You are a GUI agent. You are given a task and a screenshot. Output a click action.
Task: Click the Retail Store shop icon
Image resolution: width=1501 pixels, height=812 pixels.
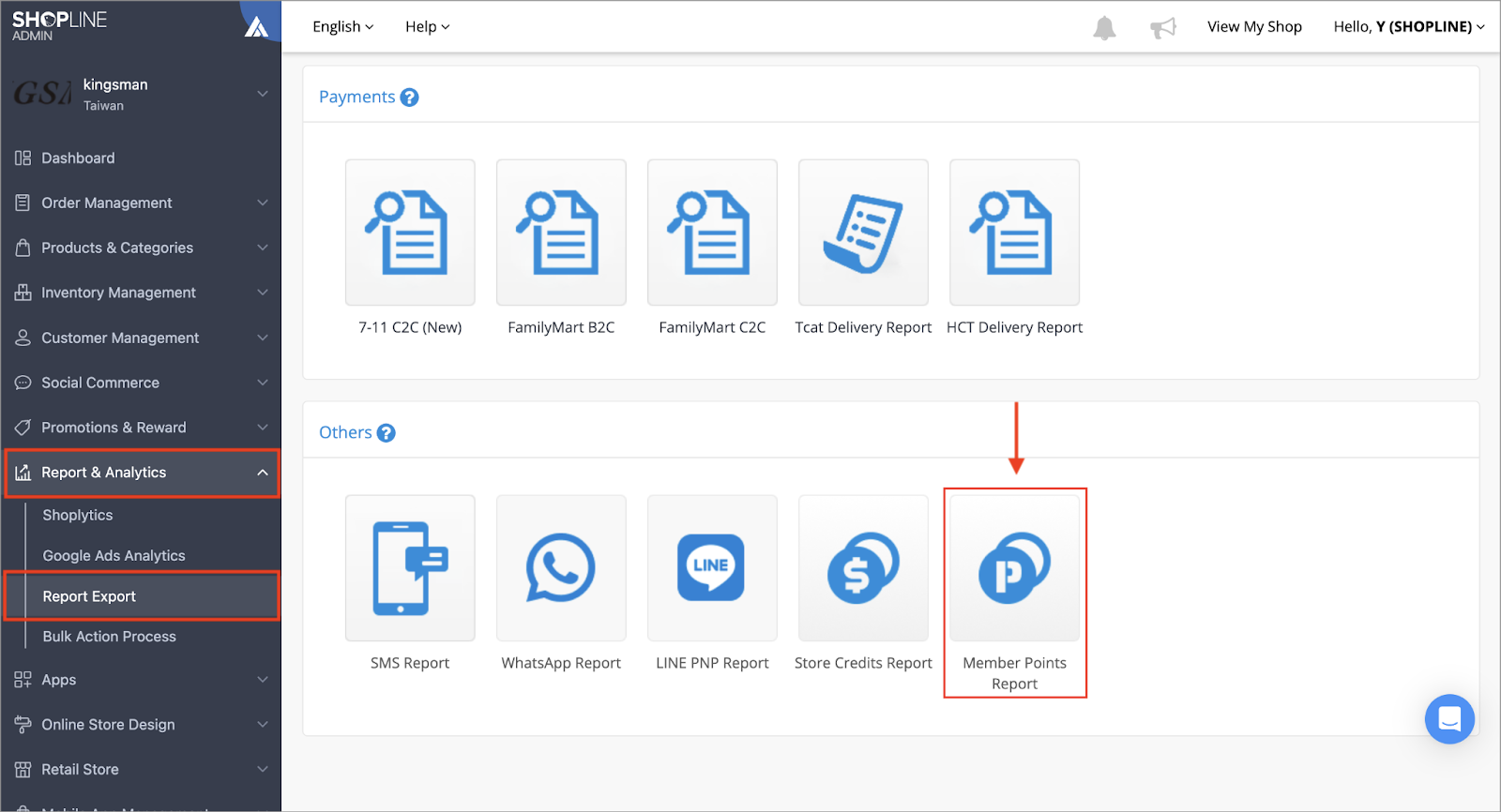[x=23, y=770]
